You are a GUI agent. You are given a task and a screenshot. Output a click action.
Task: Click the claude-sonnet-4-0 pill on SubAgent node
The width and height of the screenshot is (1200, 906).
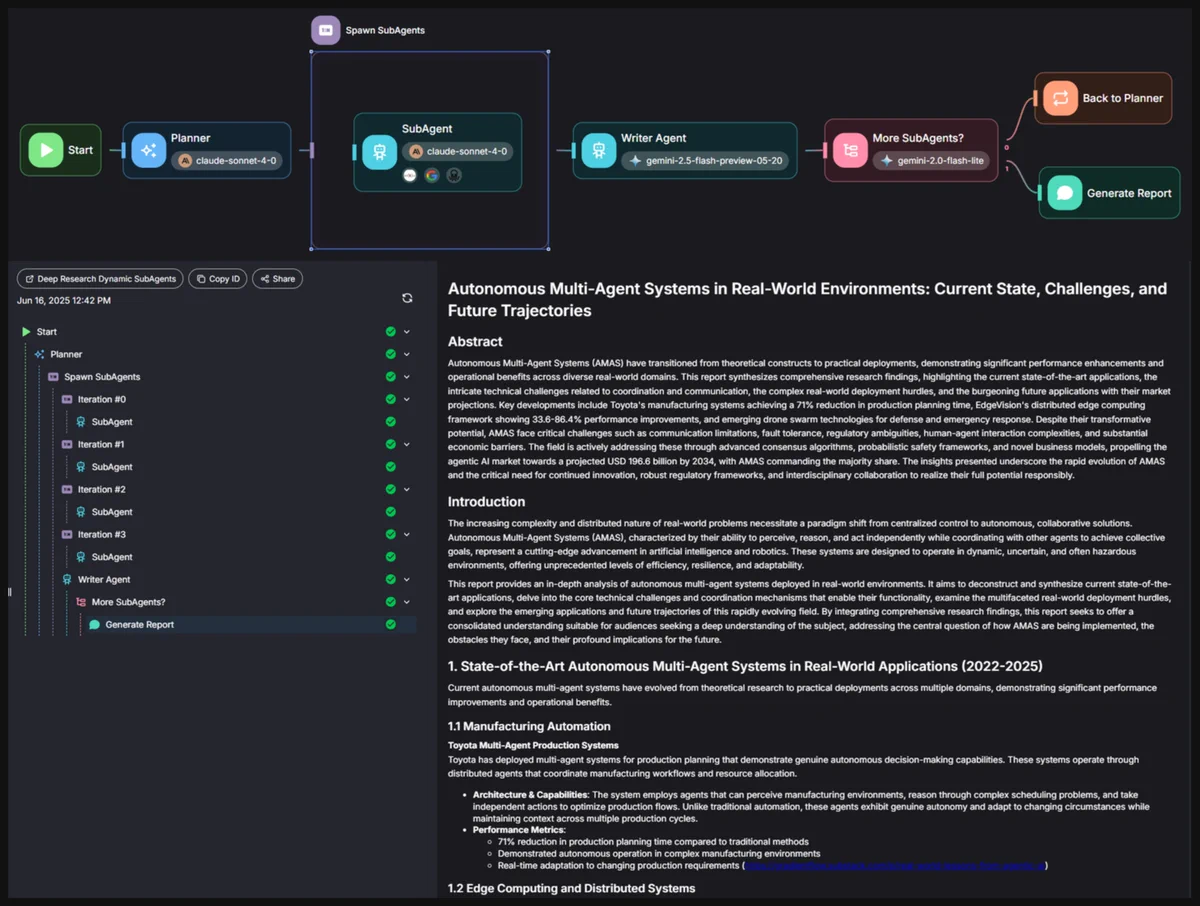pyautogui.click(x=457, y=151)
